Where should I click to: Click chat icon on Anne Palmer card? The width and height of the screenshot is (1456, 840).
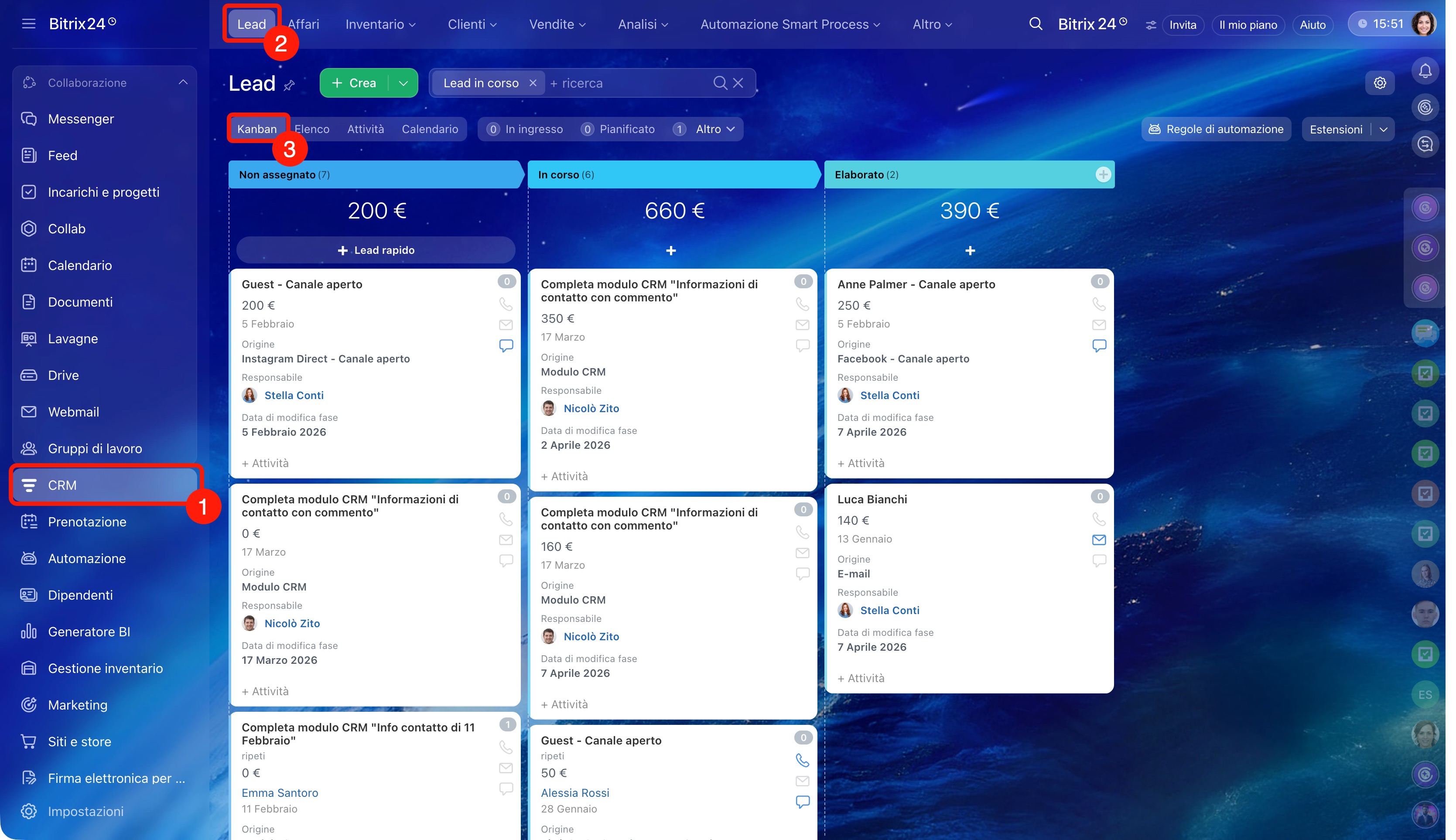(1099, 345)
